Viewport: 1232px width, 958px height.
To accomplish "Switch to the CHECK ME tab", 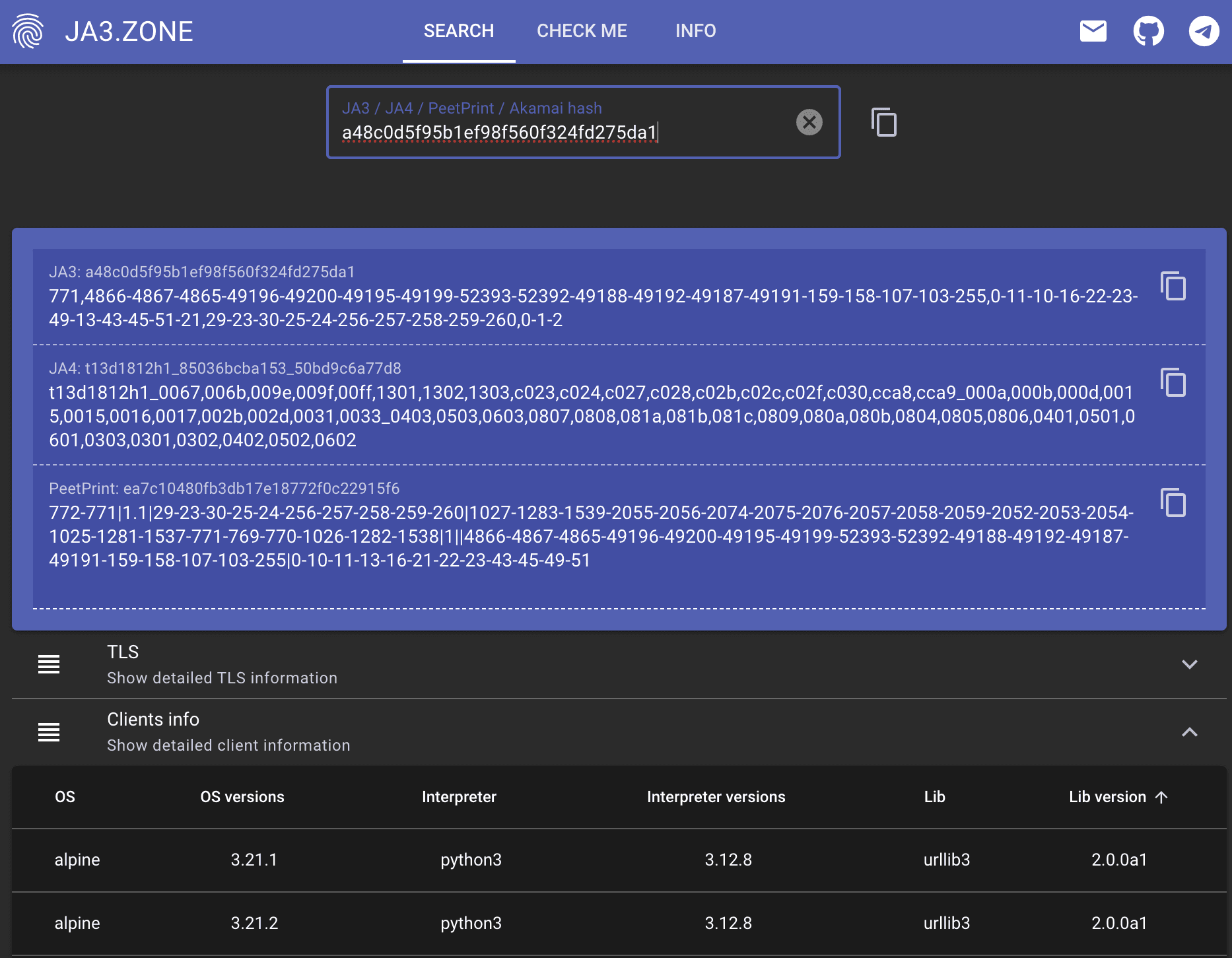I will (x=582, y=31).
